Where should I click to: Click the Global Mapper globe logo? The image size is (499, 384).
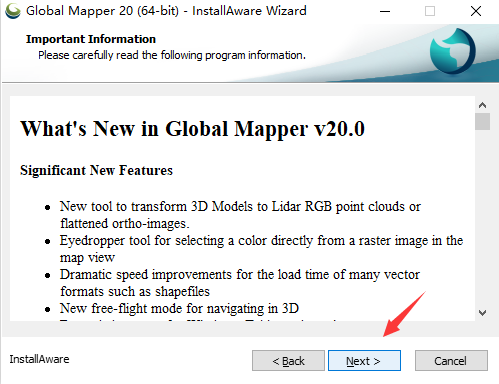tap(453, 51)
